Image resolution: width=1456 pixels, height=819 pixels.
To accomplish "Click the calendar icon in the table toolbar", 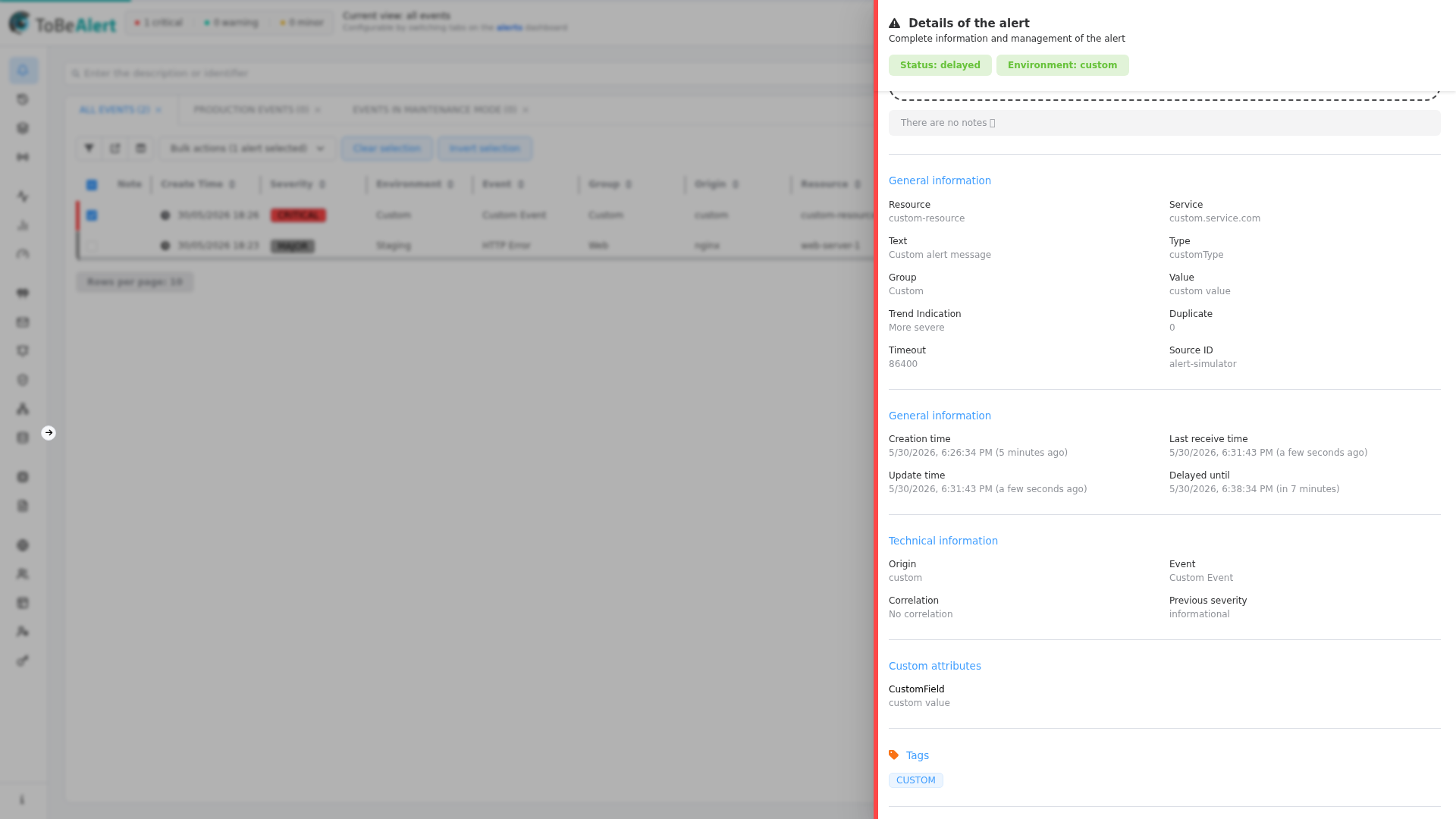I will (141, 149).
